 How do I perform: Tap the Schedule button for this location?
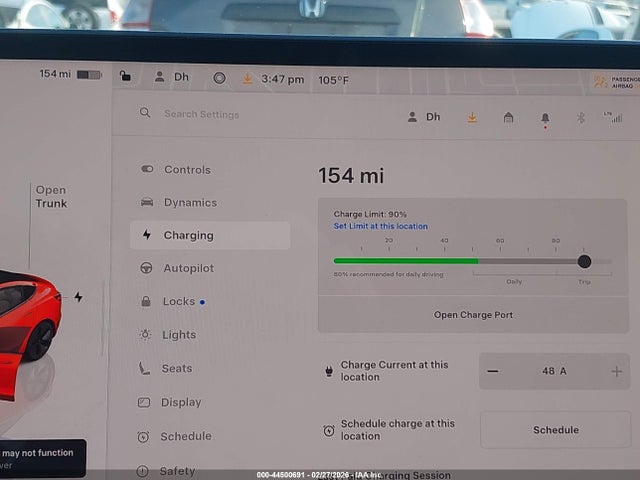(556, 430)
